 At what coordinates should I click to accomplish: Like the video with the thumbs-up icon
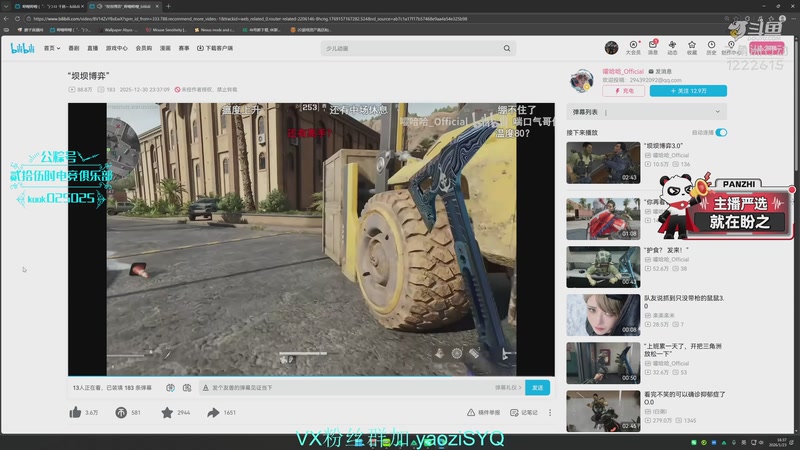click(75, 412)
